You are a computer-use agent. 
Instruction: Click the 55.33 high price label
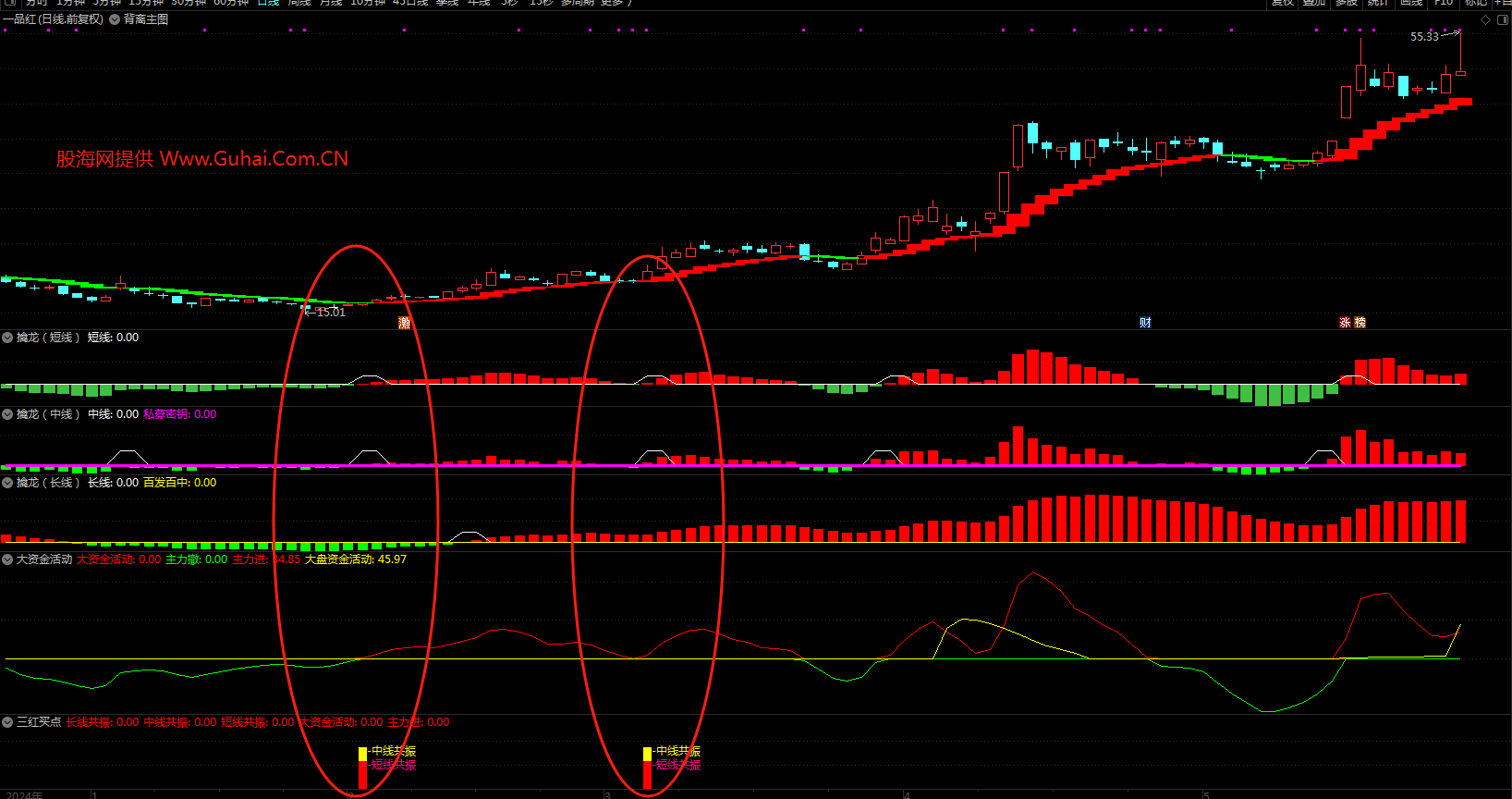[1424, 37]
